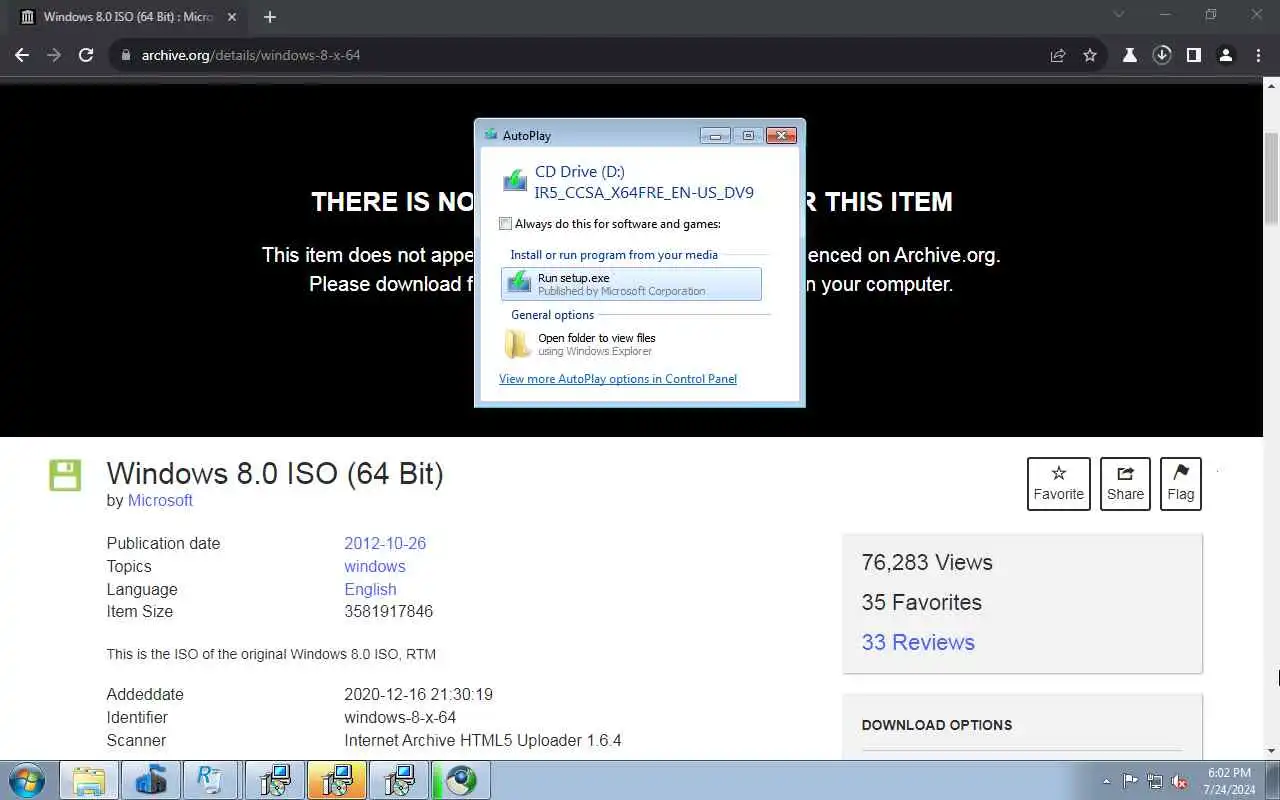Click the '76,283 Views' text
Image resolution: width=1280 pixels, height=800 pixels.
click(927, 562)
